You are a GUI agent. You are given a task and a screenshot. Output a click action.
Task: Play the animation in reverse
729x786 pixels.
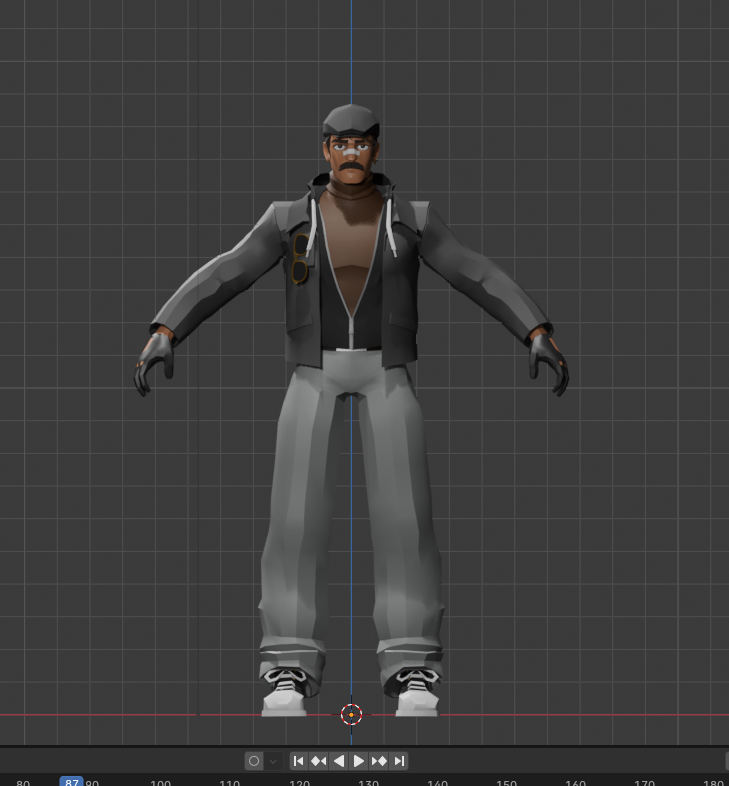tap(338, 761)
